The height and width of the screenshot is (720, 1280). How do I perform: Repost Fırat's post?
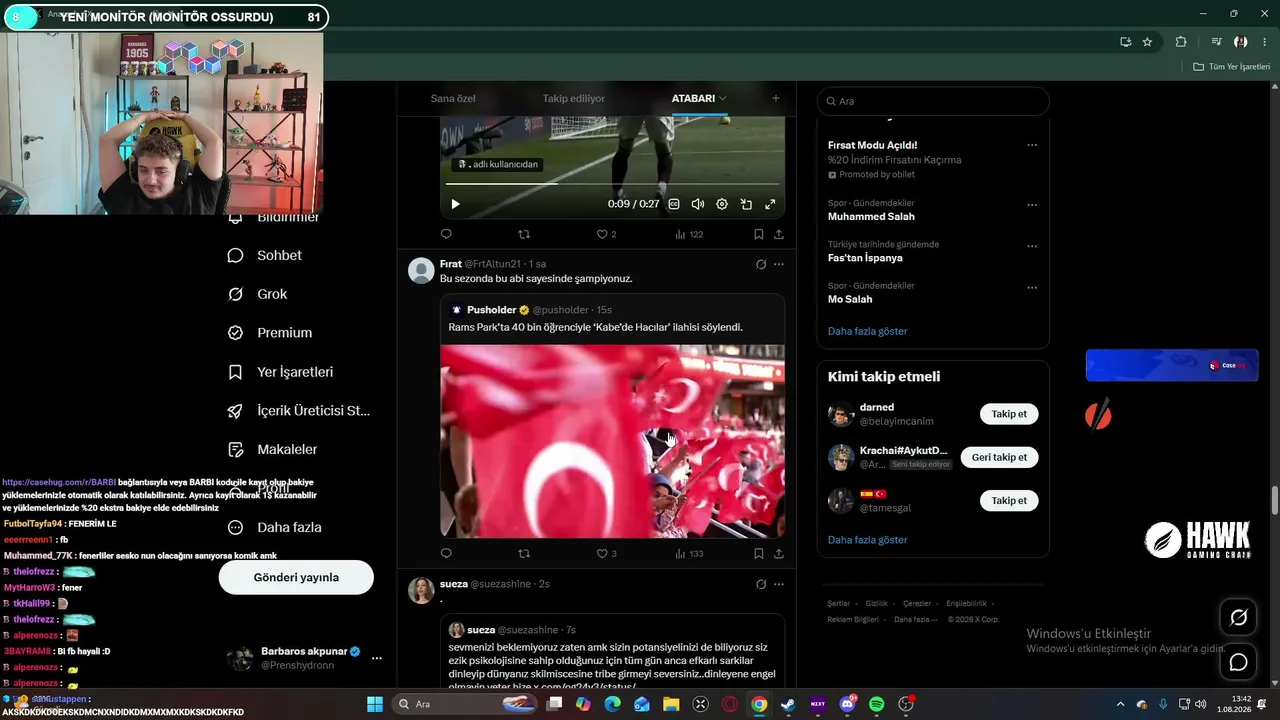click(524, 553)
